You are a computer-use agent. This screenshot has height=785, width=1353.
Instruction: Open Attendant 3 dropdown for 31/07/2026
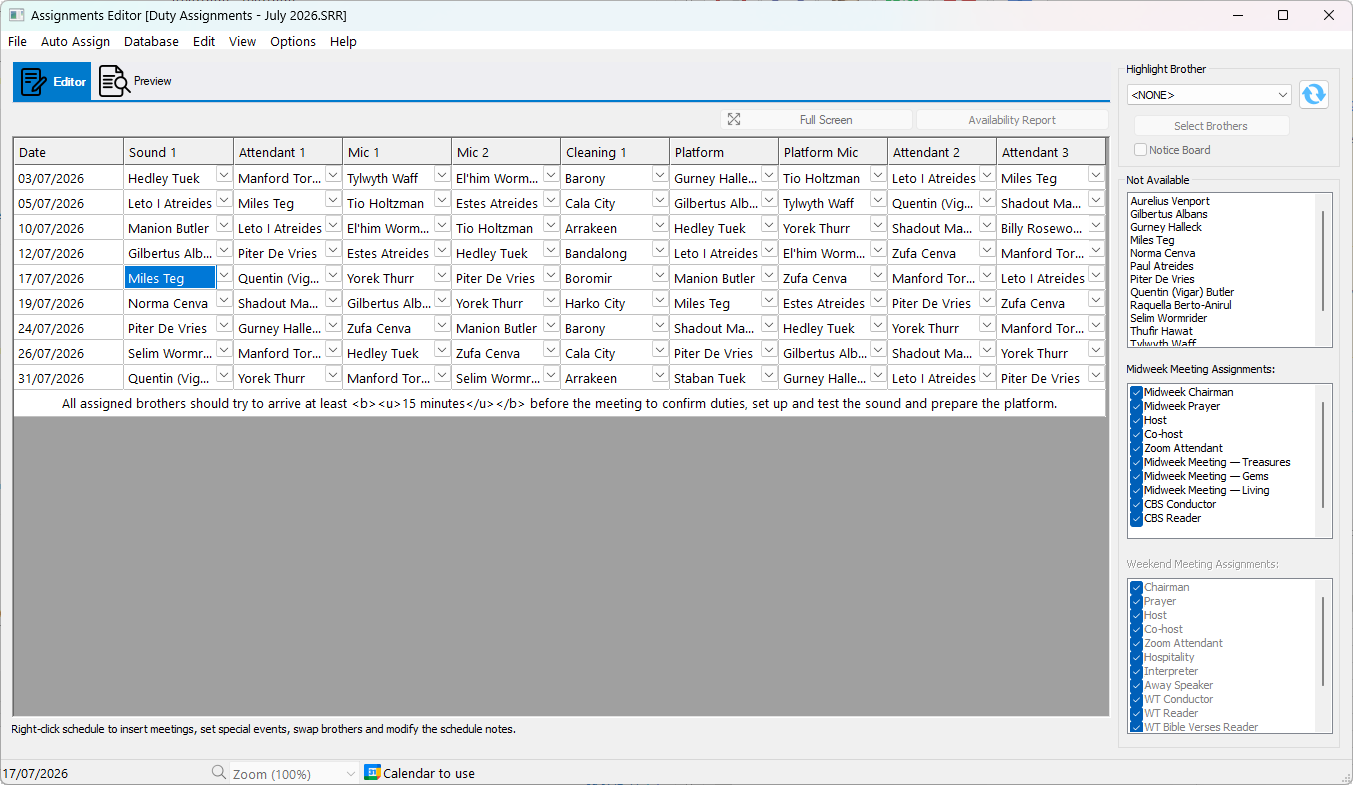pyautogui.click(x=1096, y=375)
